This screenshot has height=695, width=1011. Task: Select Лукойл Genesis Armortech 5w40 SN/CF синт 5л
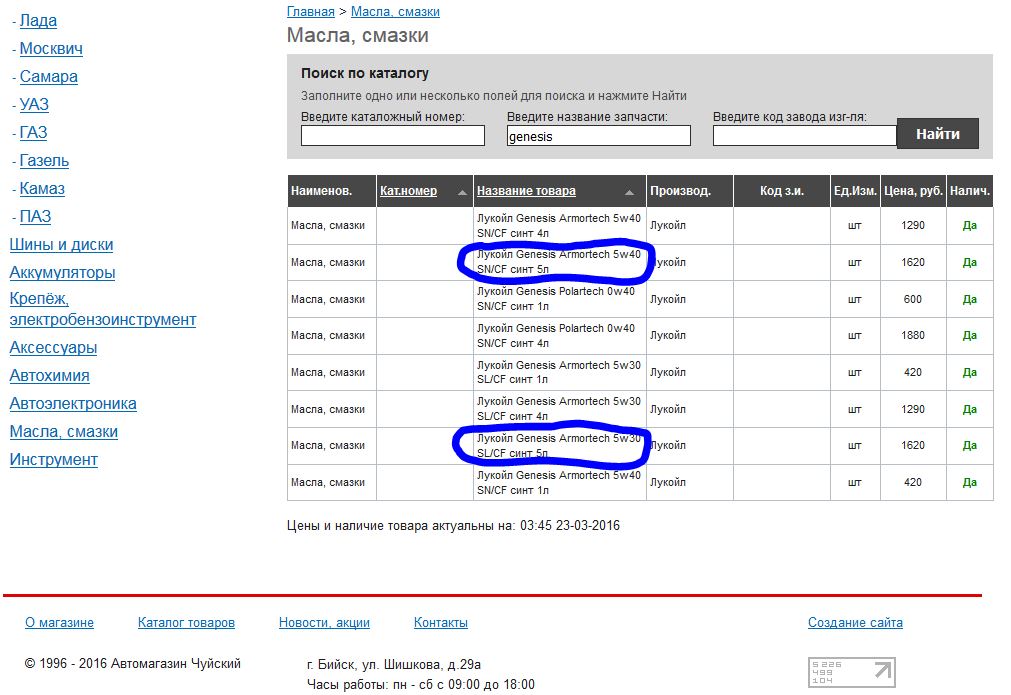pos(558,262)
